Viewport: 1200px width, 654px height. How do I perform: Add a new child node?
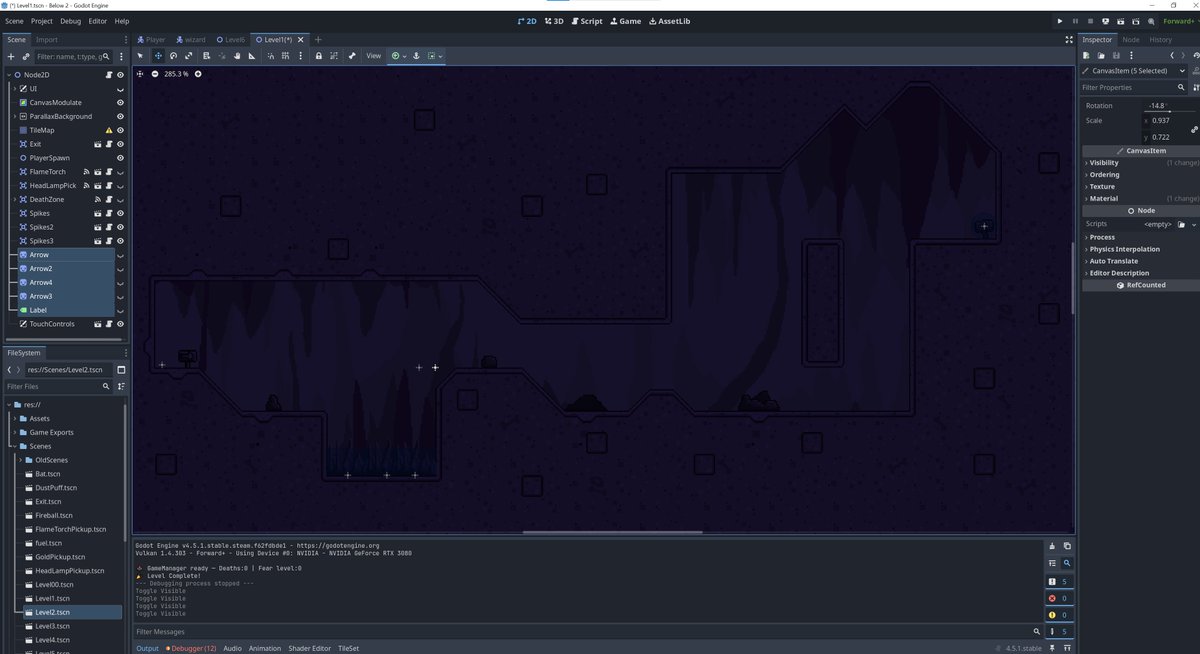pyautogui.click(x=11, y=56)
